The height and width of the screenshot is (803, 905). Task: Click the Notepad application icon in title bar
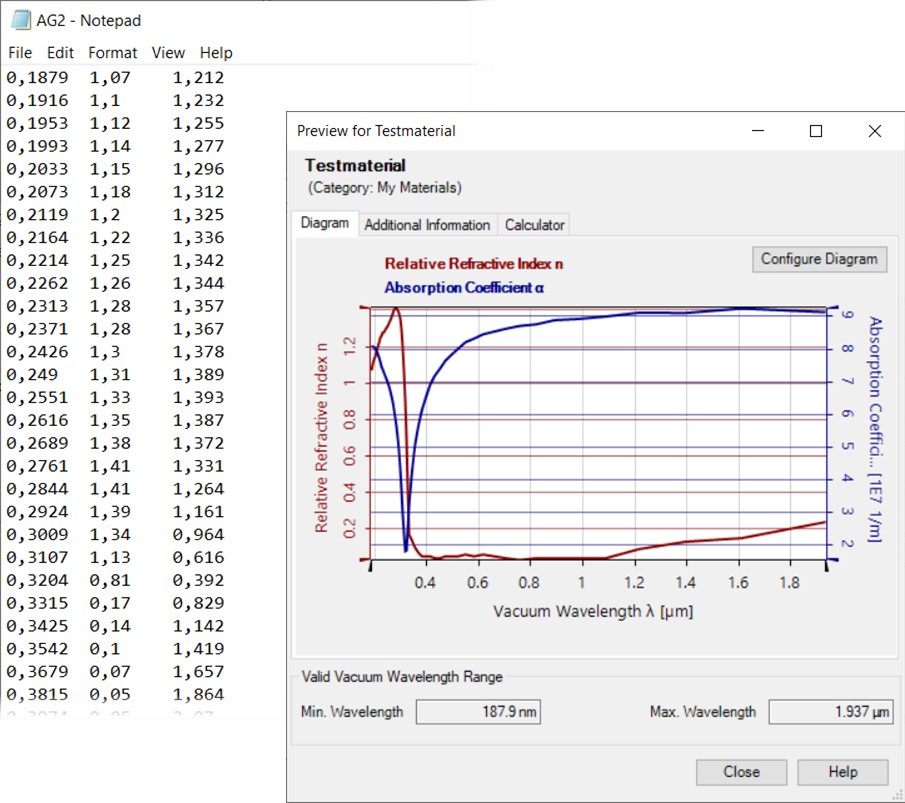tap(19, 19)
